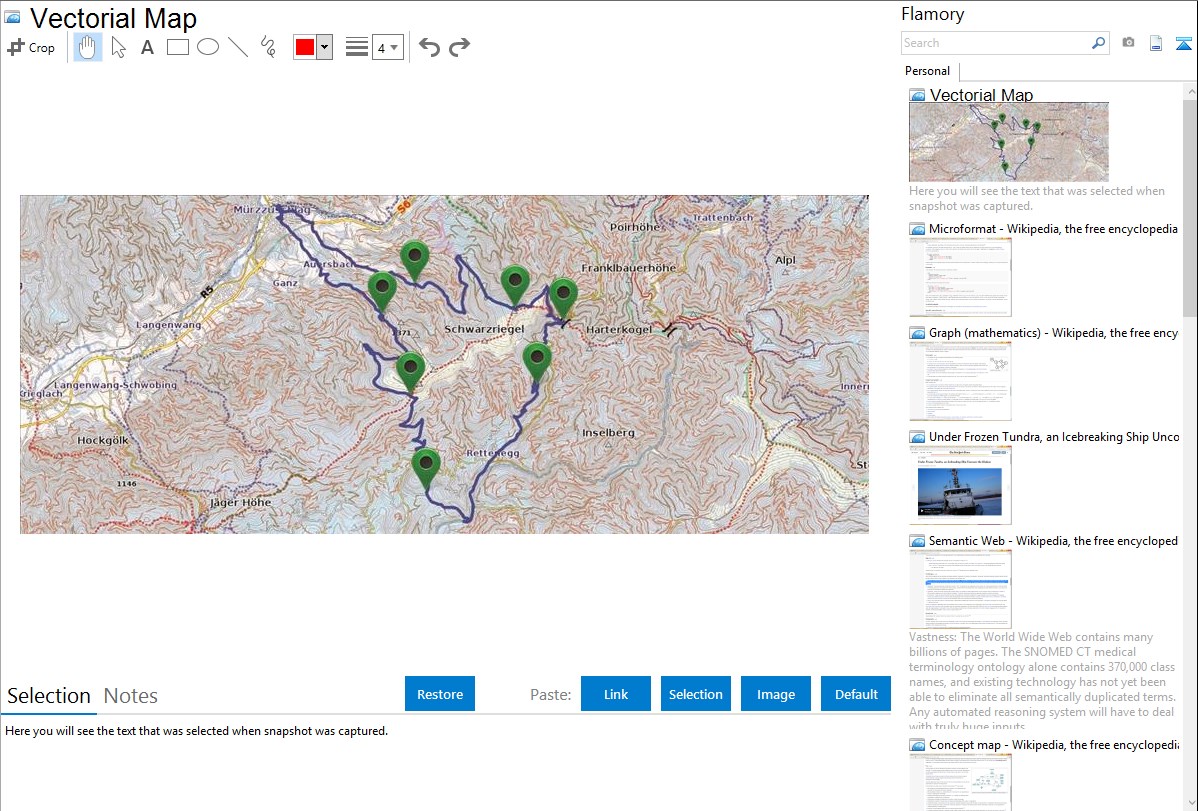Select the ellipse shape tool
Viewport: 1198px width, 811px height.
(208, 47)
